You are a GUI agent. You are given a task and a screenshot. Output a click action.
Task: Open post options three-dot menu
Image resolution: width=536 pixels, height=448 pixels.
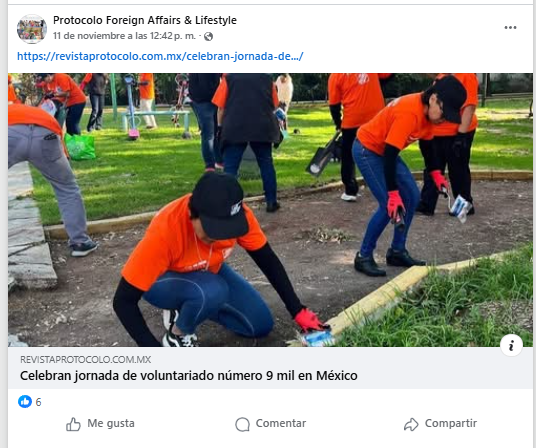coord(510,28)
